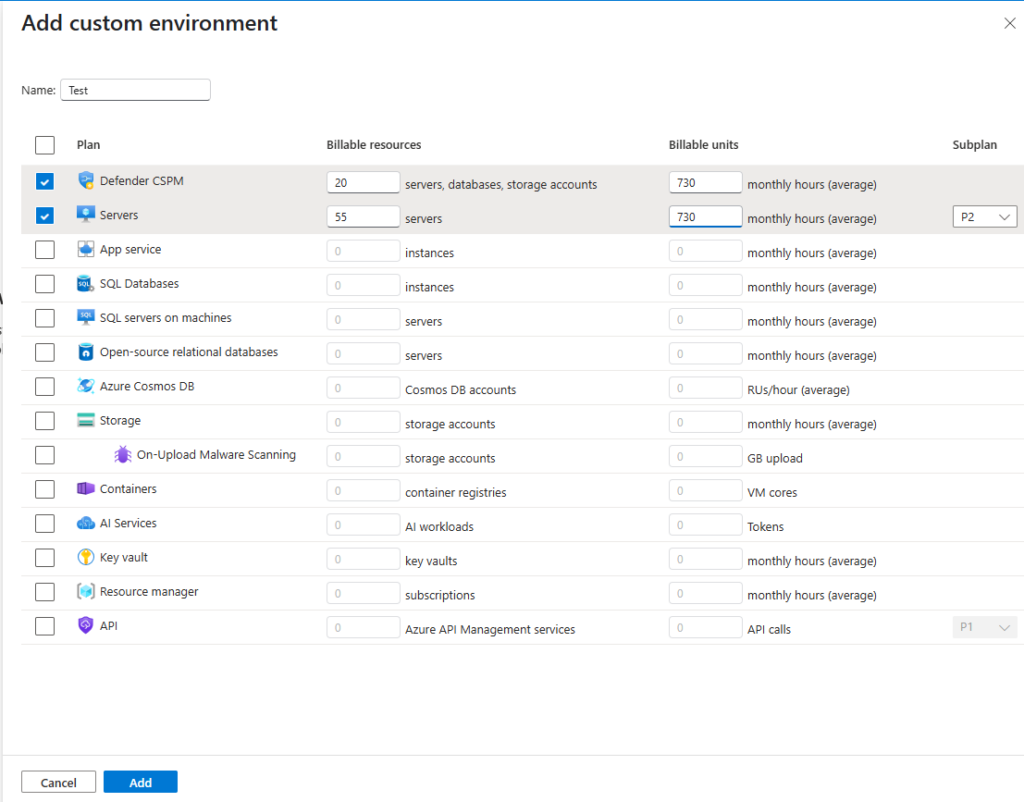The width and height of the screenshot is (1024, 802).
Task: Click the Servers plan monitor icon
Action: [86, 214]
